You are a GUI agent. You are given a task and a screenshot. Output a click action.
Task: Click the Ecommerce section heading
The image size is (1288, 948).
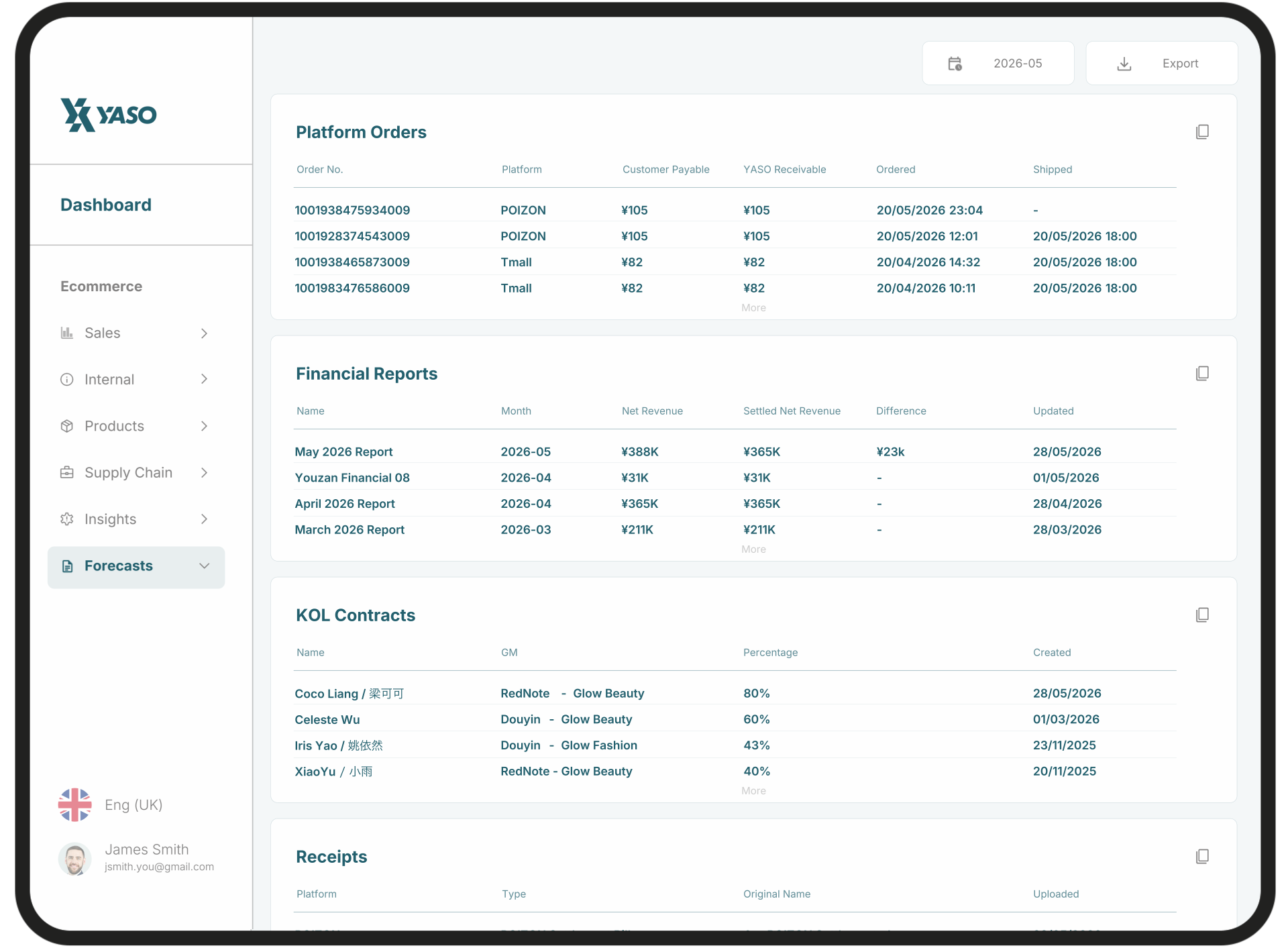click(x=101, y=286)
